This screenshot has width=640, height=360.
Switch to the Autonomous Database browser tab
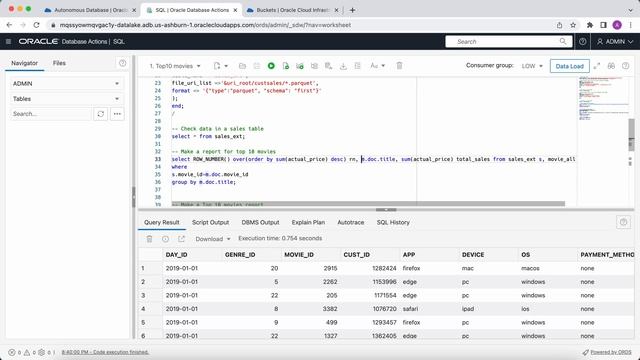(90, 10)
